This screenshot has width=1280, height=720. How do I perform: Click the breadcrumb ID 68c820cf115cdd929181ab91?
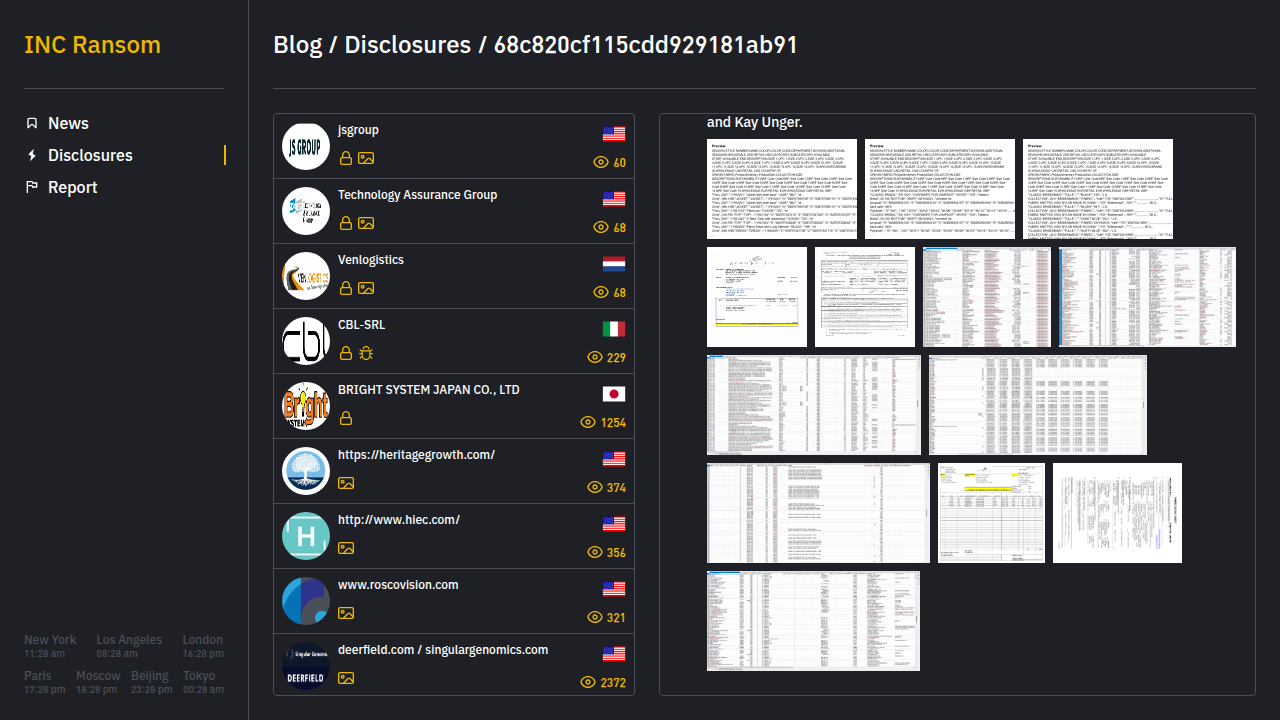tap(646, 45)
